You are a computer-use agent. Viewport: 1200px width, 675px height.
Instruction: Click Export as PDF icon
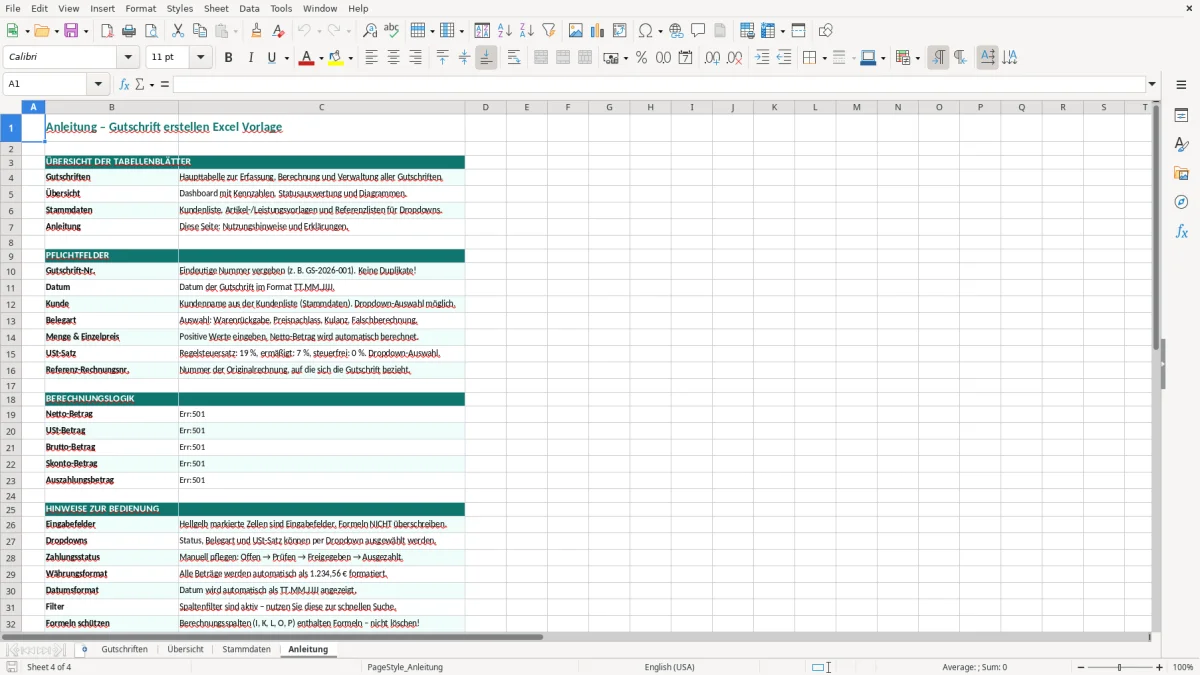click(107, 31)
